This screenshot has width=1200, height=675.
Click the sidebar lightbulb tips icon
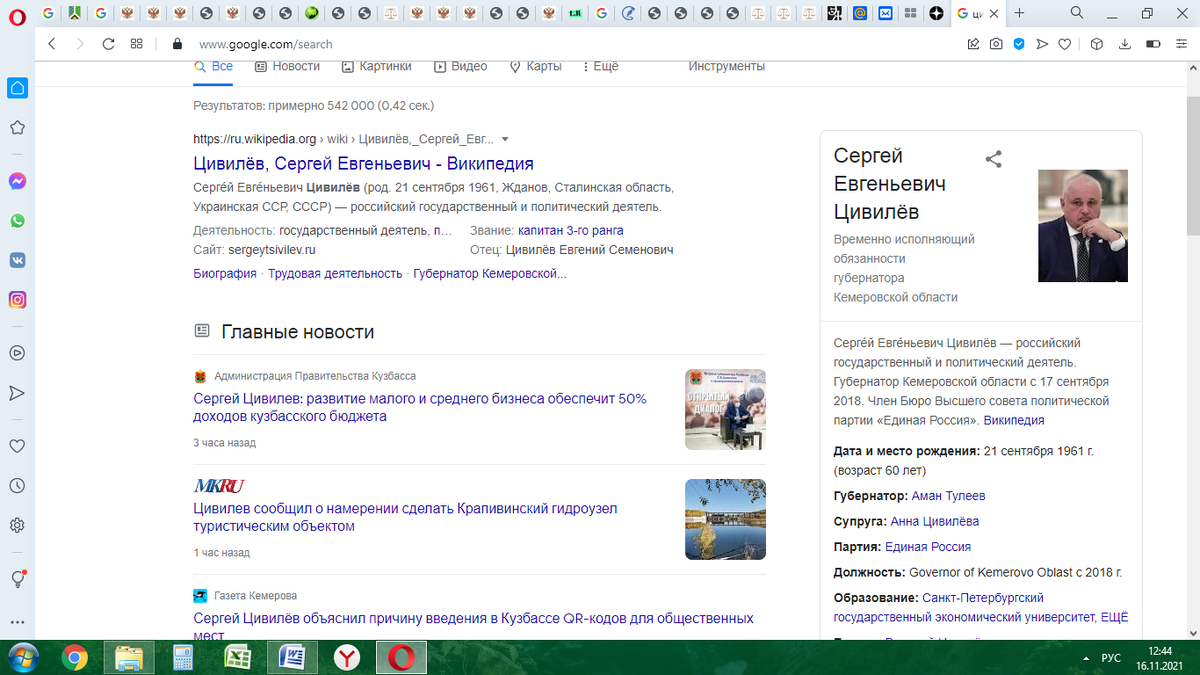point(17,579)
